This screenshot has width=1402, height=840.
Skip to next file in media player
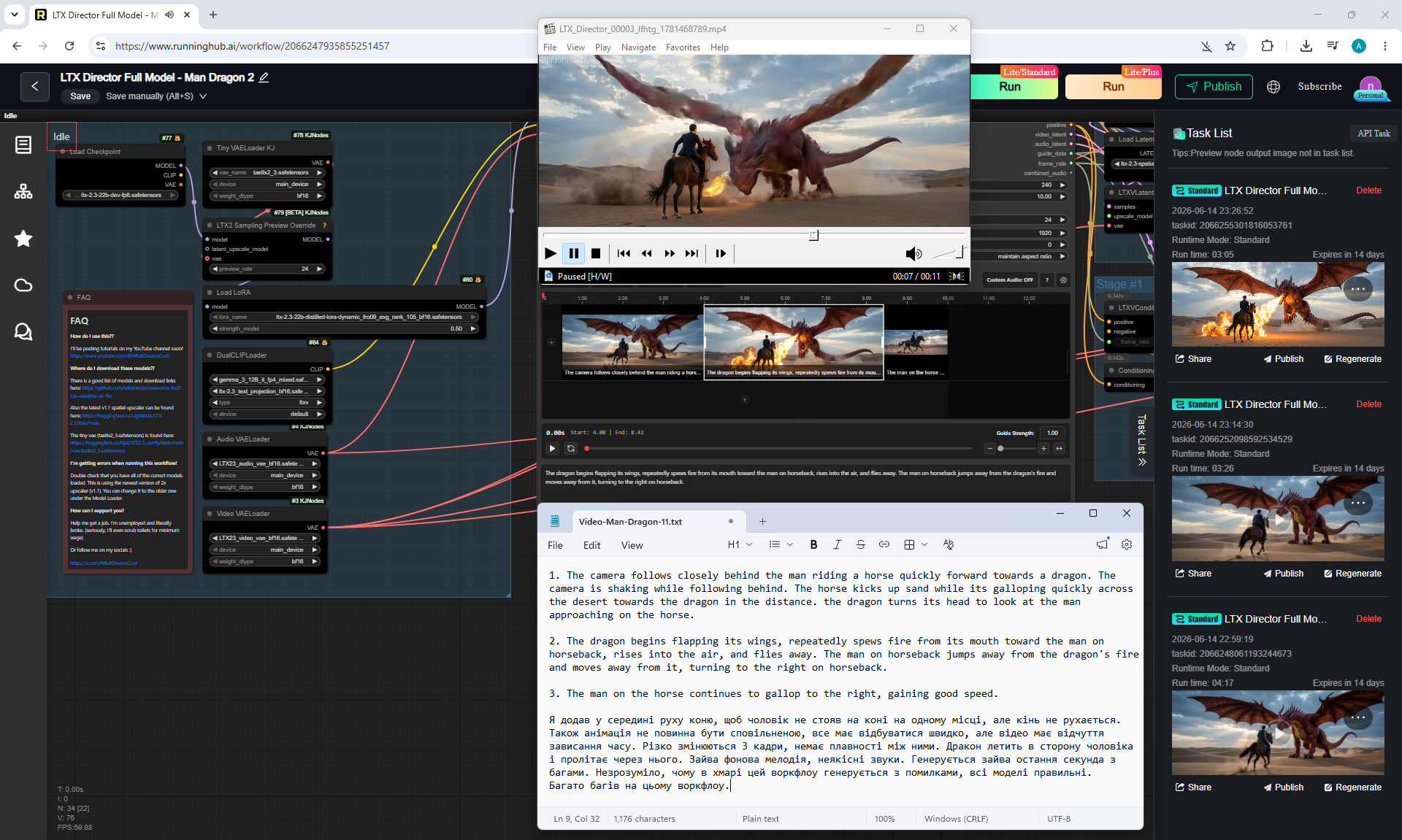(692, 253)
